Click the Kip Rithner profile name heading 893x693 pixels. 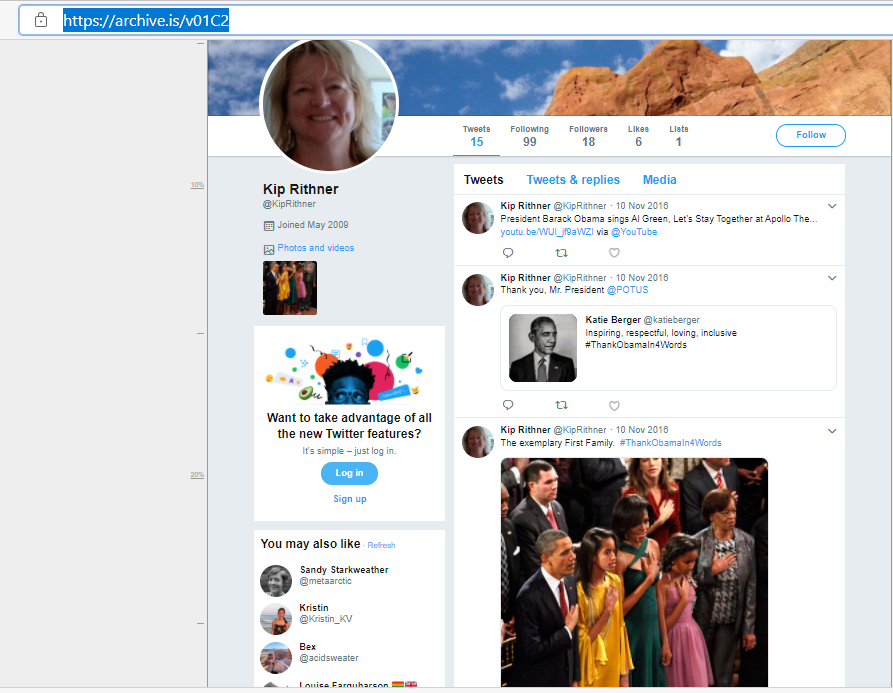[x=301, y=189]
